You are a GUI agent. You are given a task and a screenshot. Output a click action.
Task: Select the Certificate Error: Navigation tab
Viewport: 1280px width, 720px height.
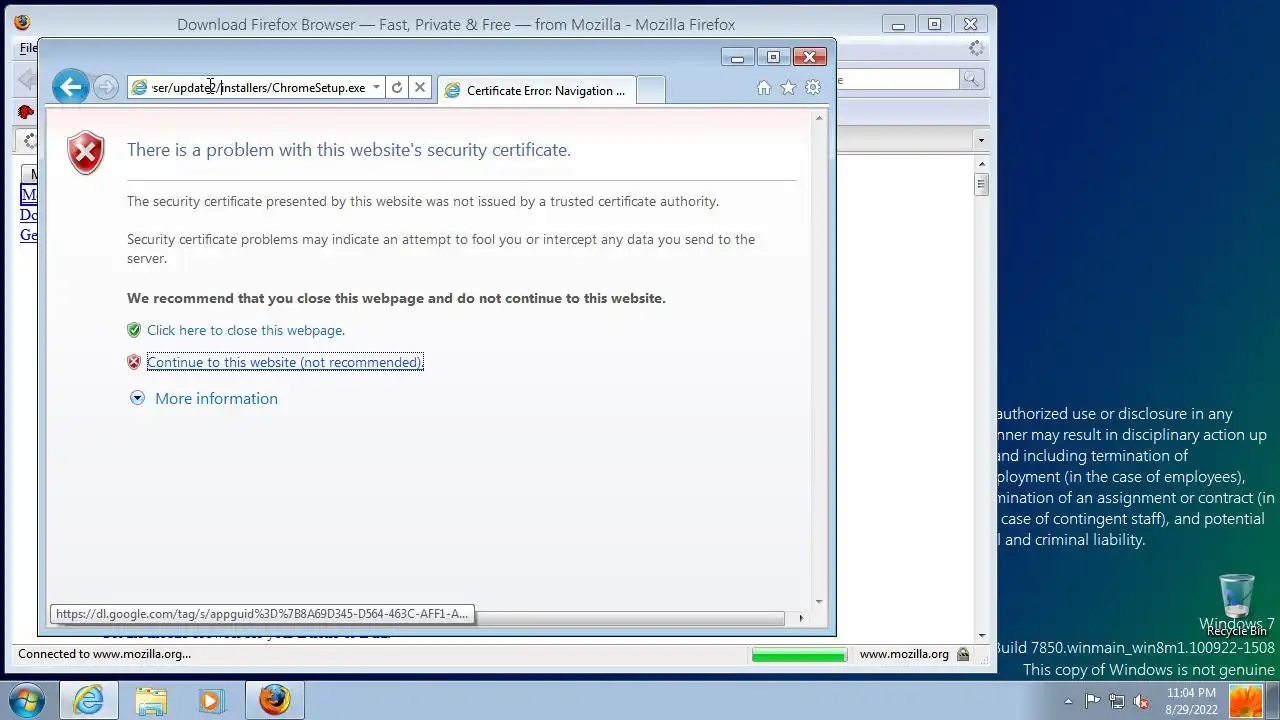point(536,90)
